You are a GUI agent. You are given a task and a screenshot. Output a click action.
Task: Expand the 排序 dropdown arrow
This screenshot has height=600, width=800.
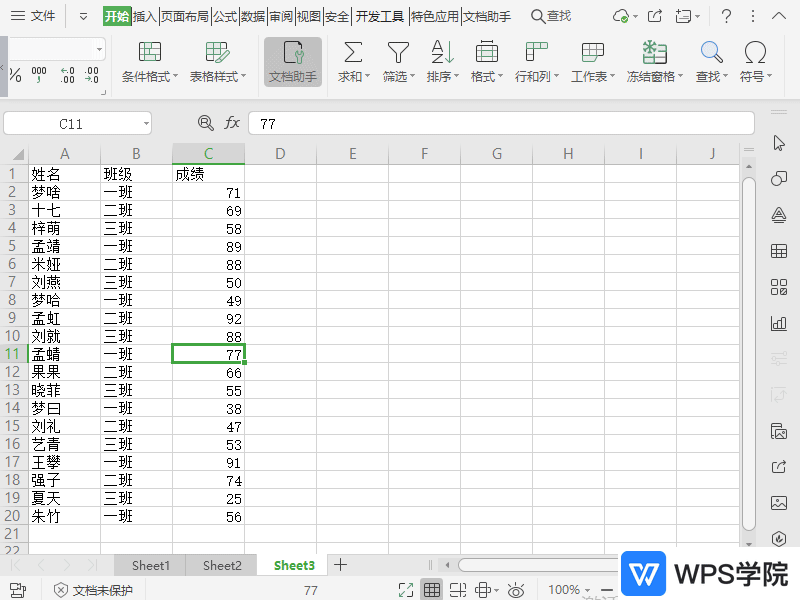click(x=457, y=77)
